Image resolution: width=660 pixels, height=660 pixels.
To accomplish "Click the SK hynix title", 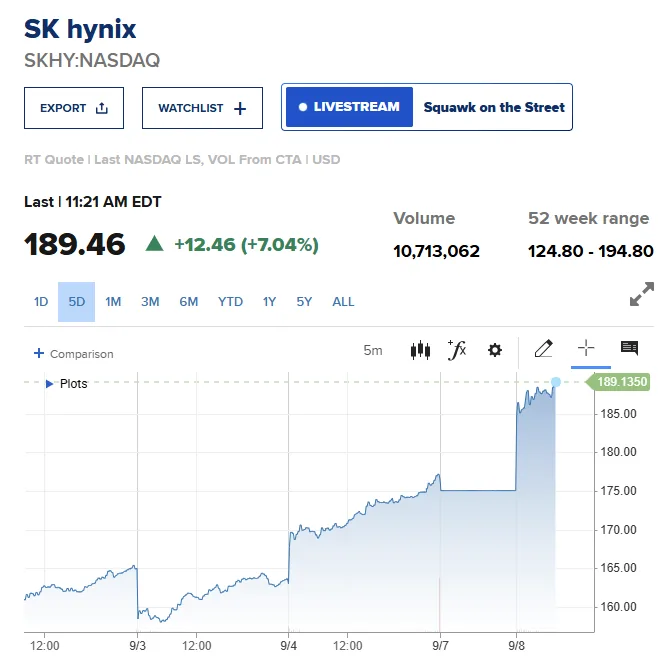I will coord(80,29).
